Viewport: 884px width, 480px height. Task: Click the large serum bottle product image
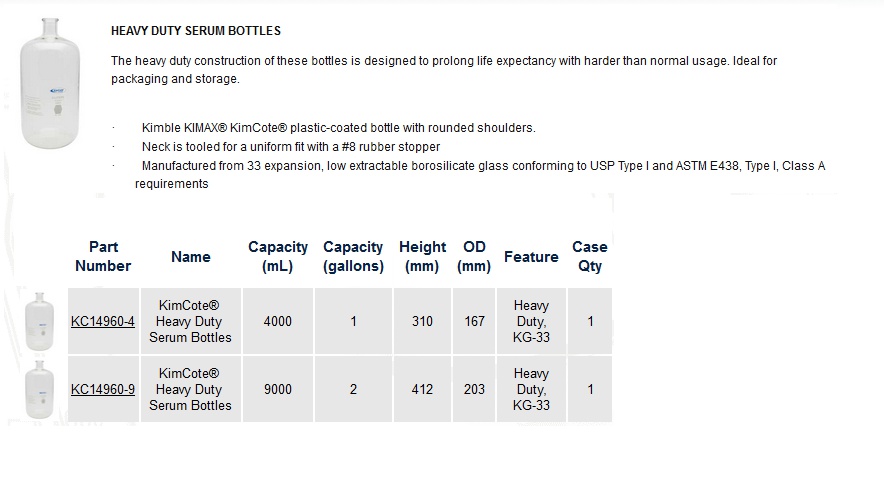point(50,83)
